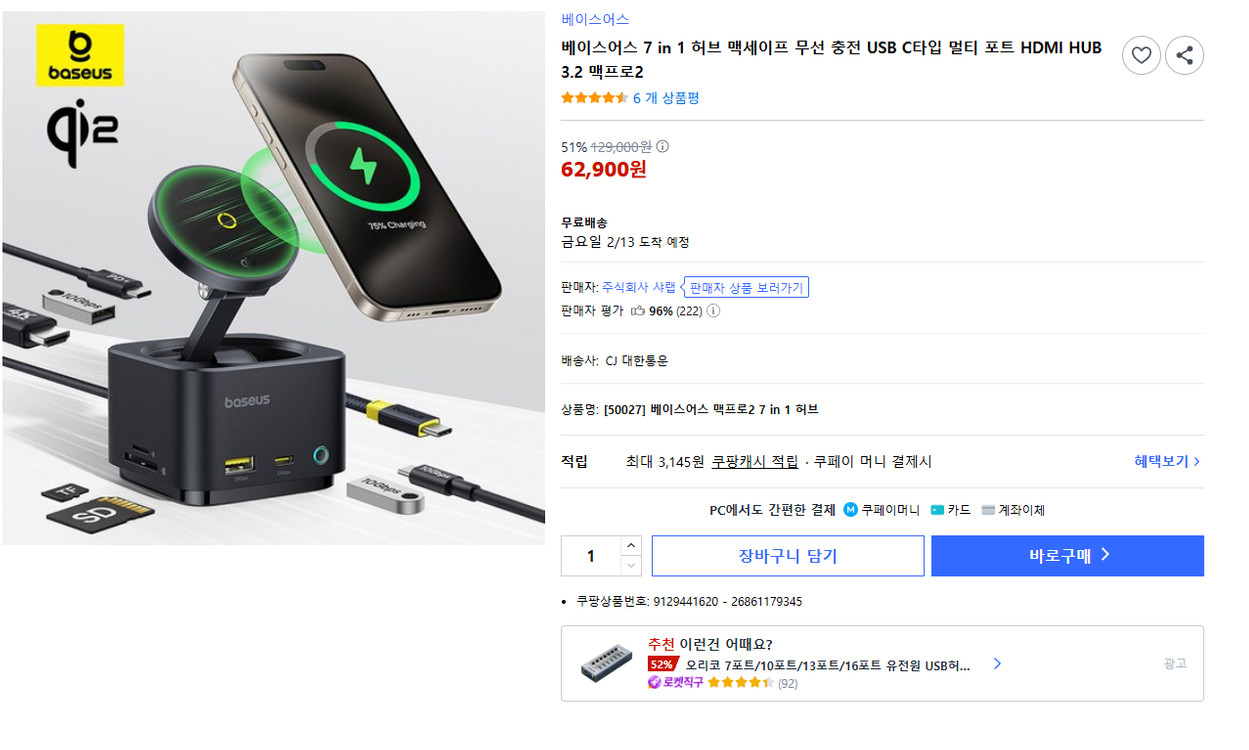
Task: Decrease quantity using down arrow
Action: click(631, 565)
